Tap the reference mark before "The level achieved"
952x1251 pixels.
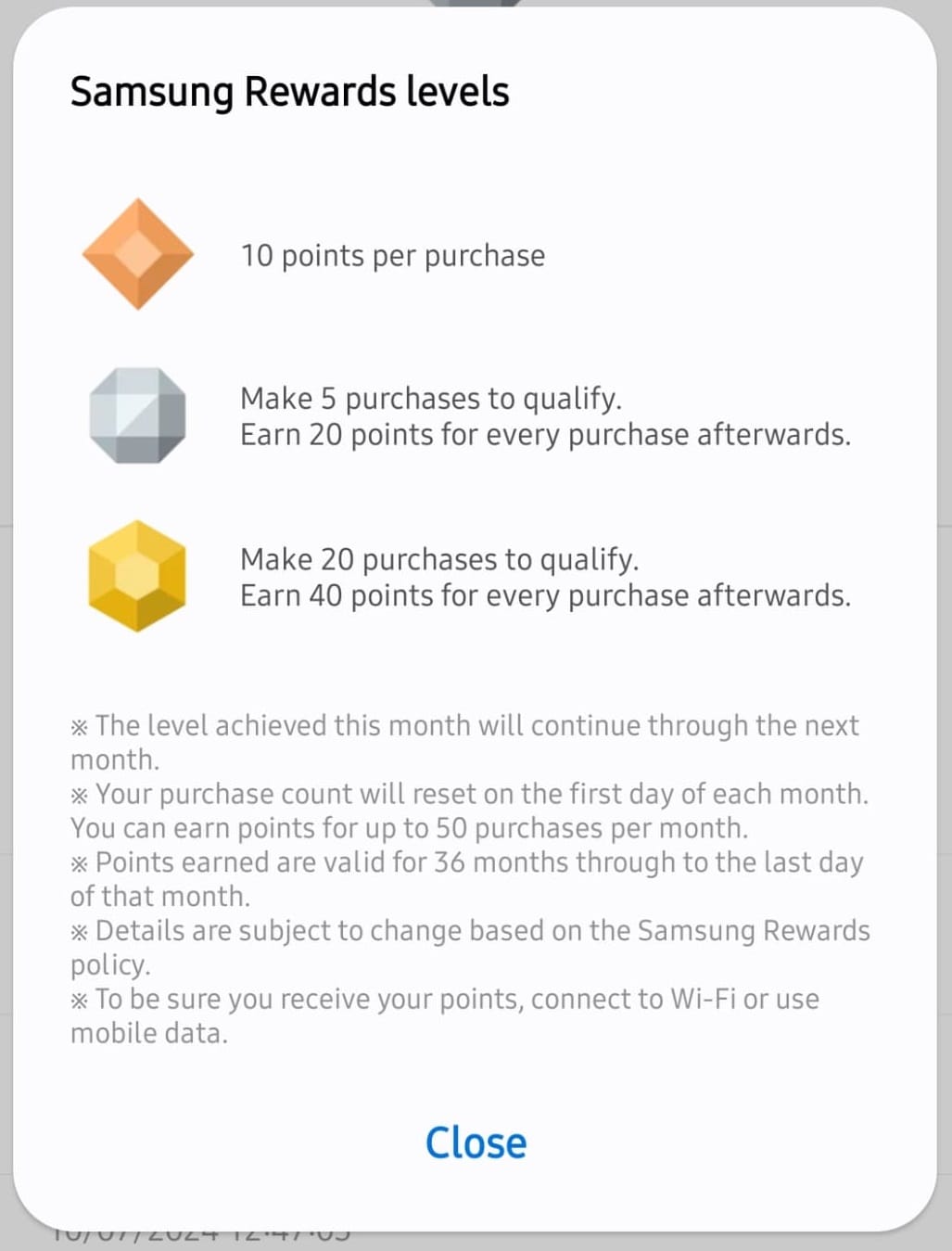80,727
